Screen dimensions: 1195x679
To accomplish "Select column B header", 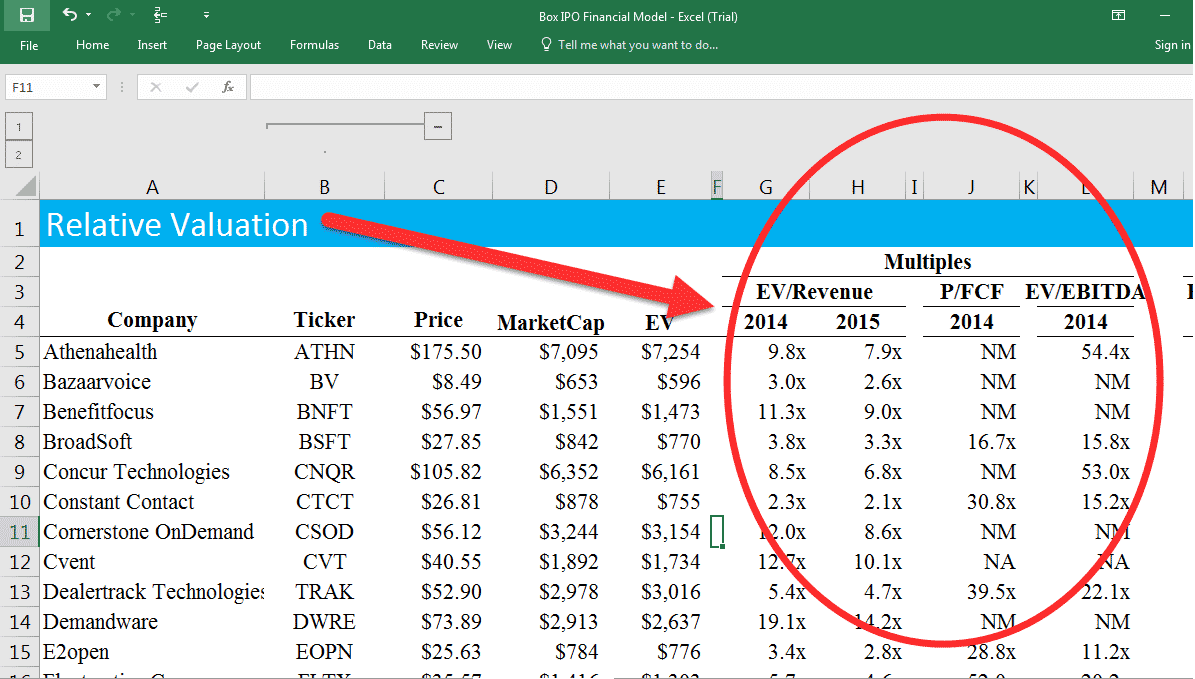I will (325, 187).
